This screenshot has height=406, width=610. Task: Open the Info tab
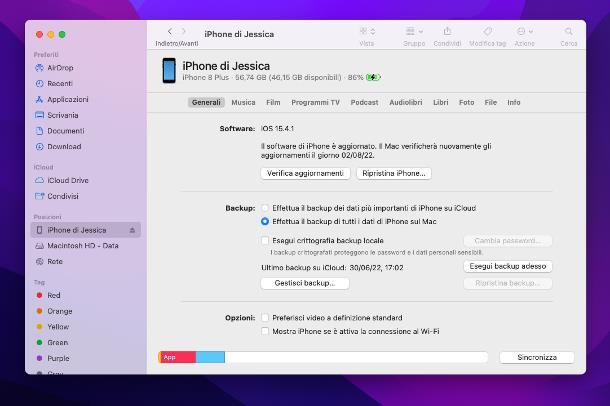coord(514,102)
